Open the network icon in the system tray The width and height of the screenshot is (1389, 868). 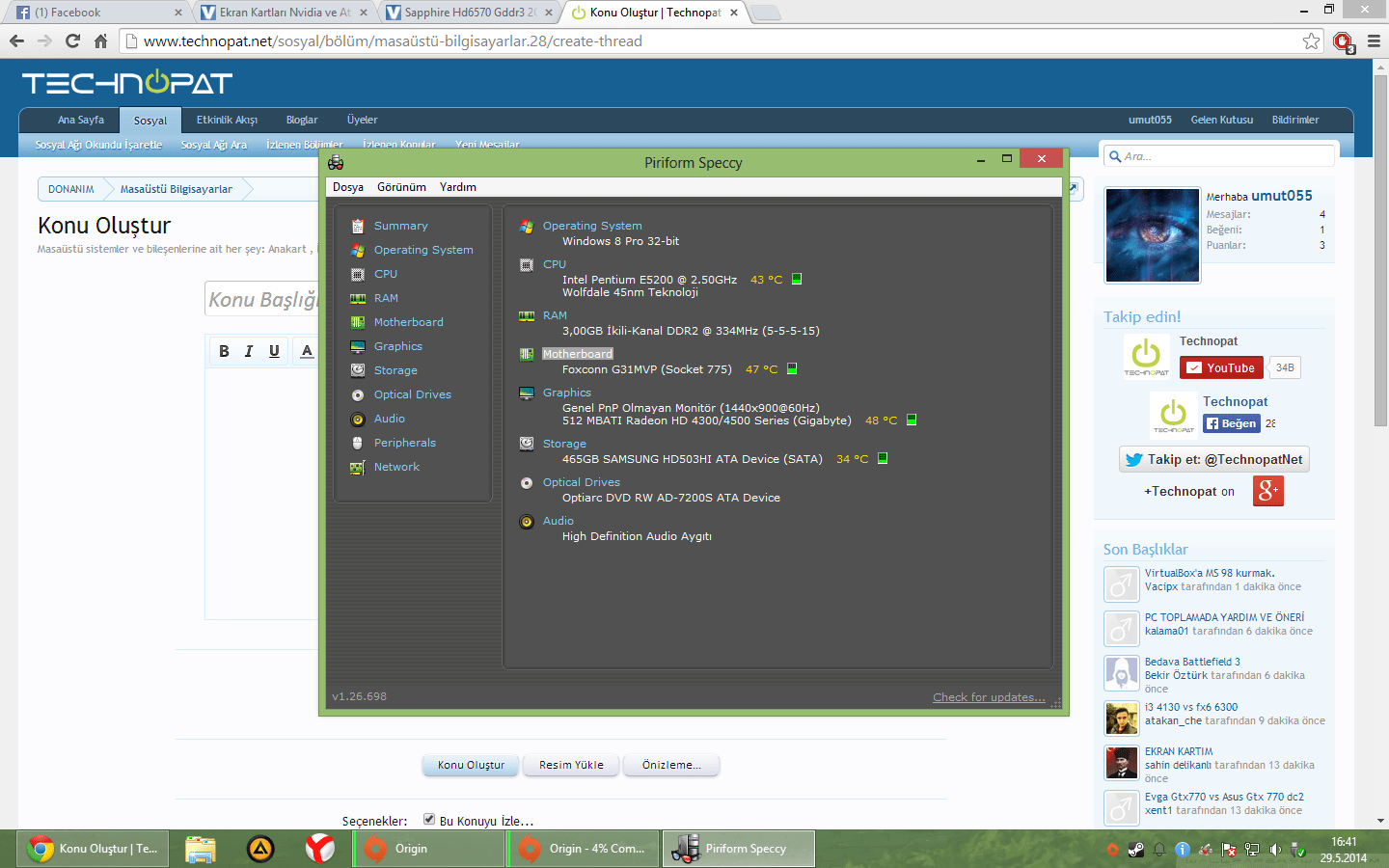click(x=1252, y=850)
